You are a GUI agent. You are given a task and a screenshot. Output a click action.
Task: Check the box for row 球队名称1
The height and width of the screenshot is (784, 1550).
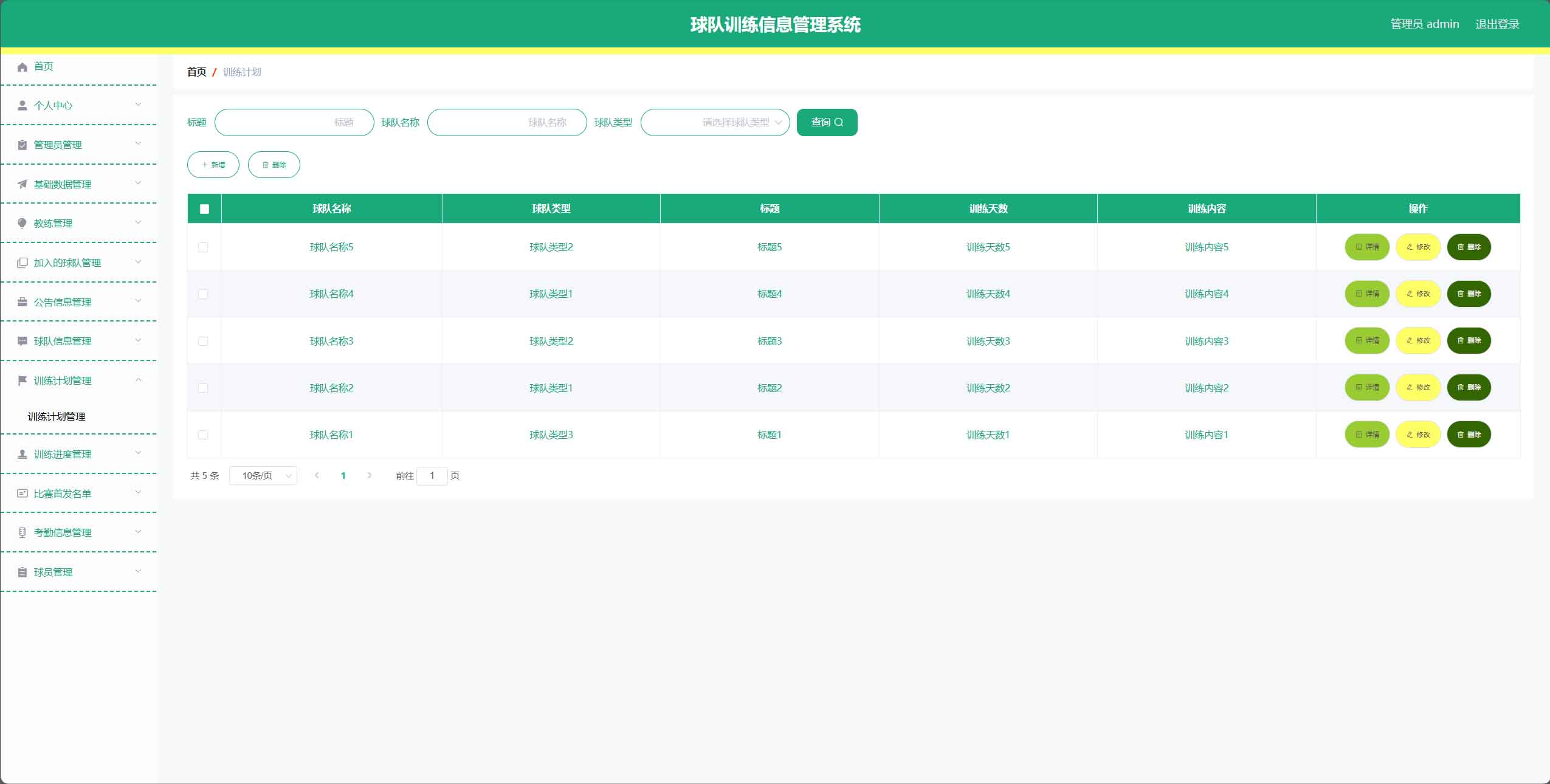pyautogui.click(x=203, y=435)
